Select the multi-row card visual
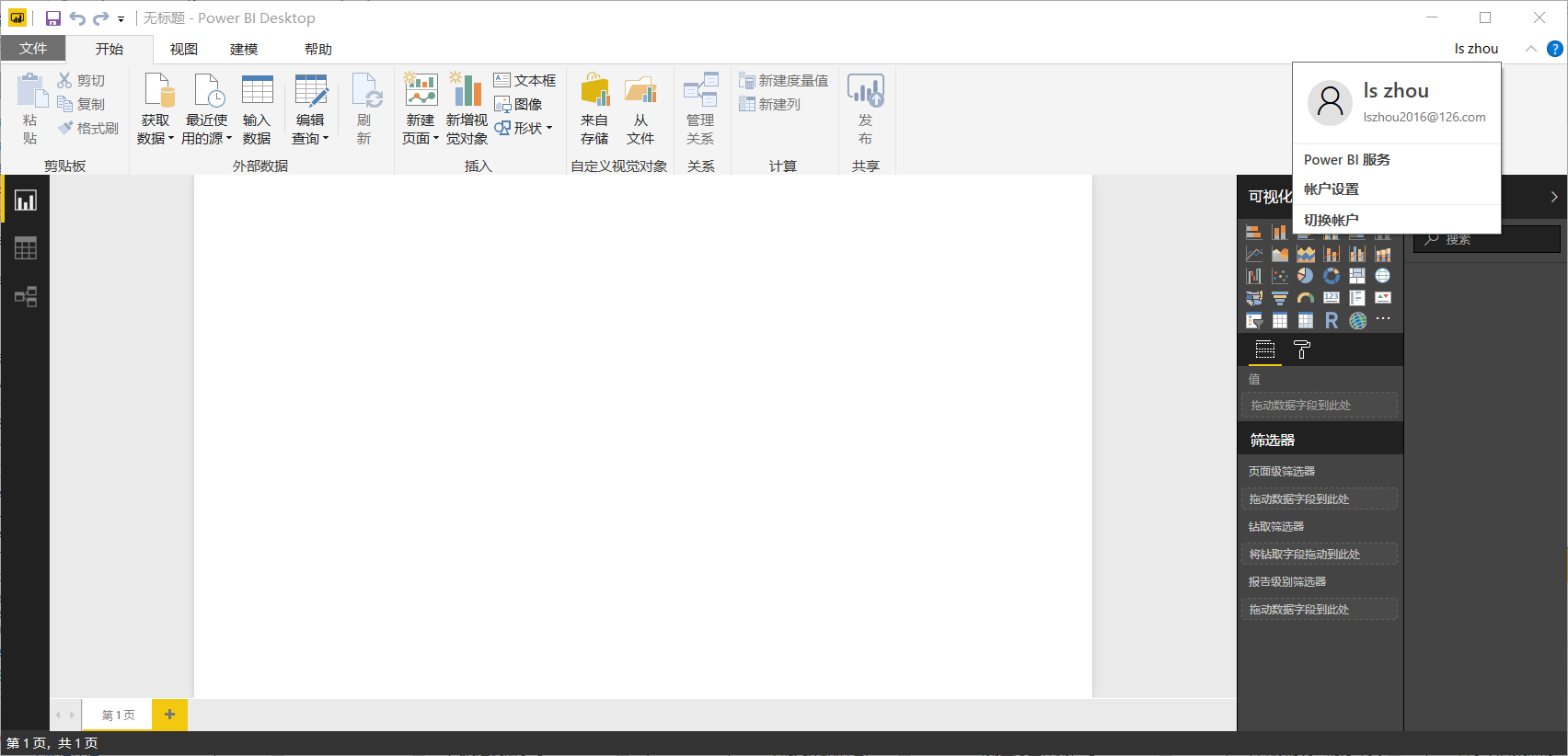Viewport: 1568px width, 756px height. [x=1357, y=298]
